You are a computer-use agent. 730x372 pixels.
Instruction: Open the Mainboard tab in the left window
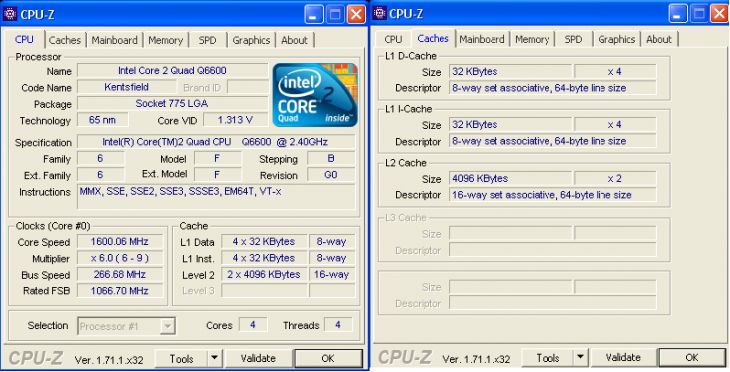click(115, 40)
